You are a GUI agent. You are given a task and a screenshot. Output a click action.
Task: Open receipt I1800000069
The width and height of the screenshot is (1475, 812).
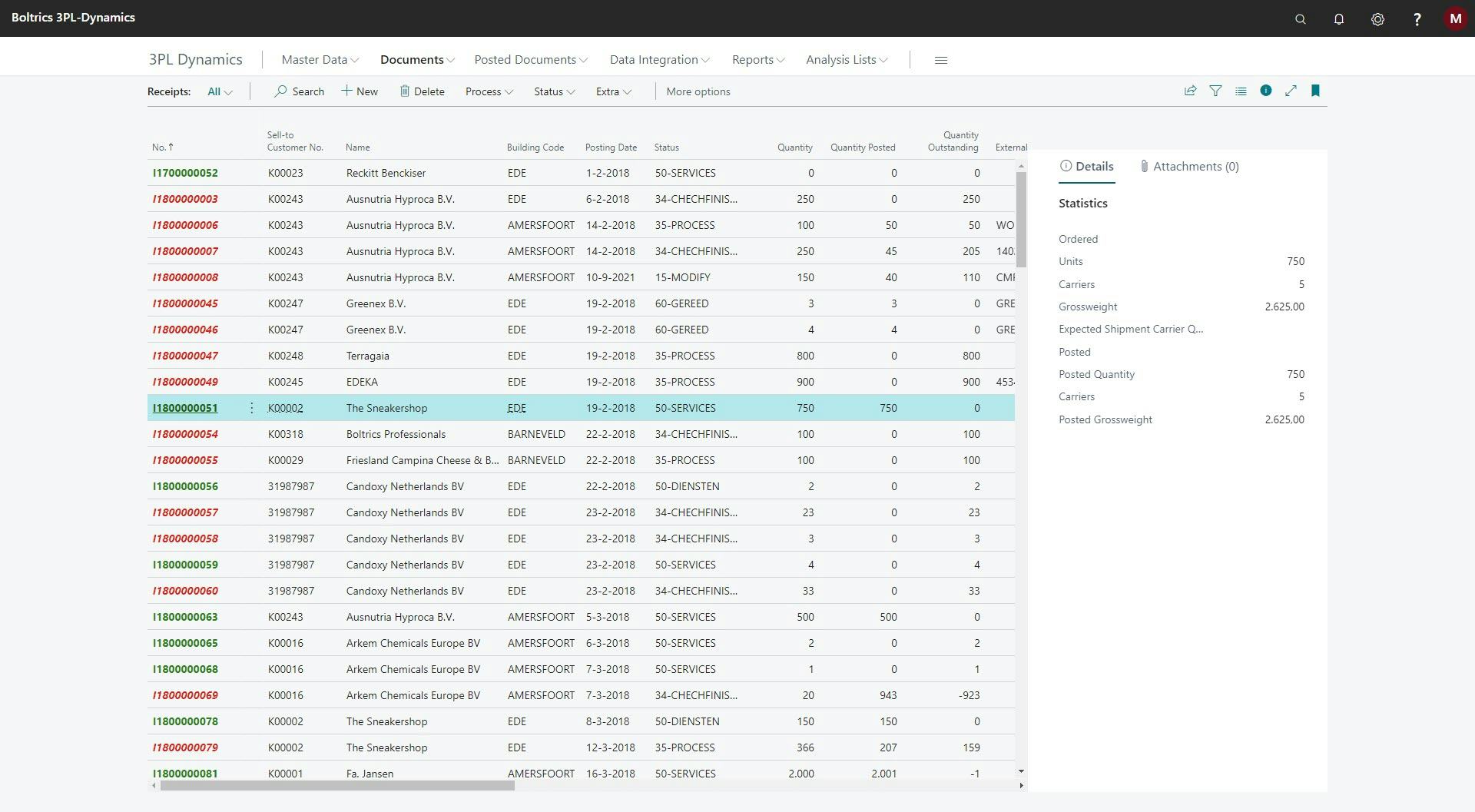(x=185, y=695)
